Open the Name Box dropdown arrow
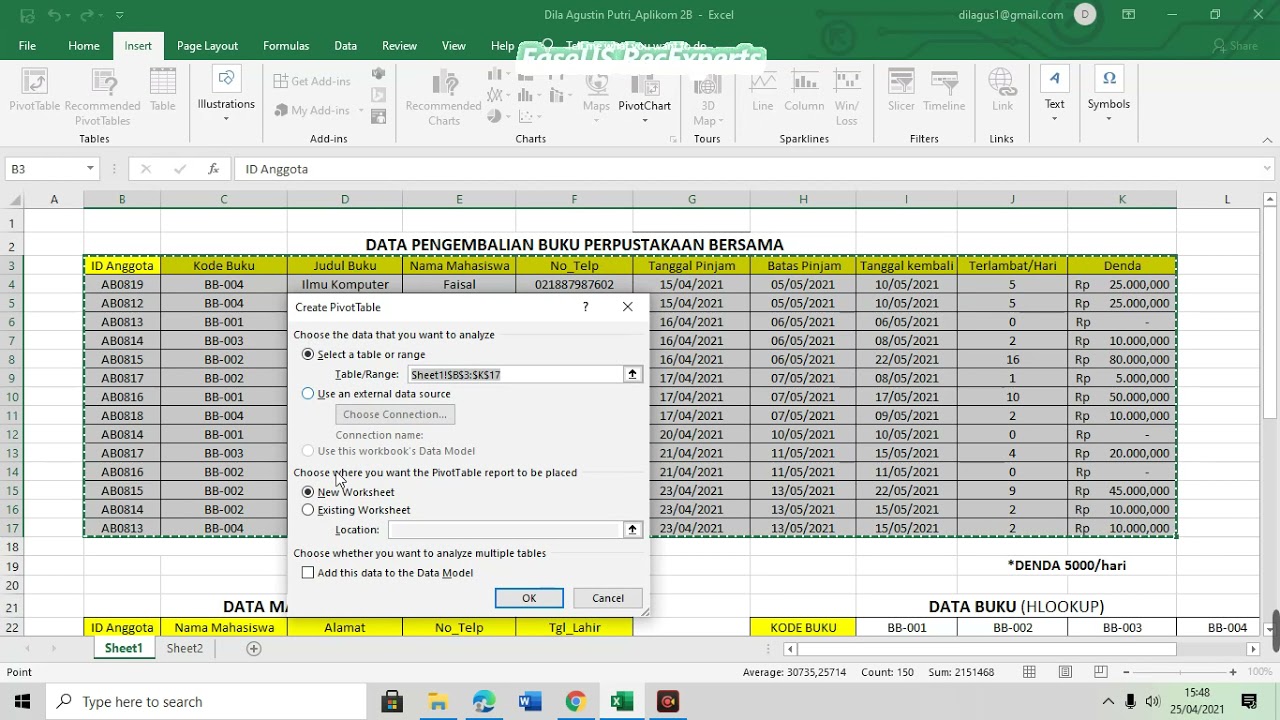The image size is (1280, 720). tap(90, 169)
